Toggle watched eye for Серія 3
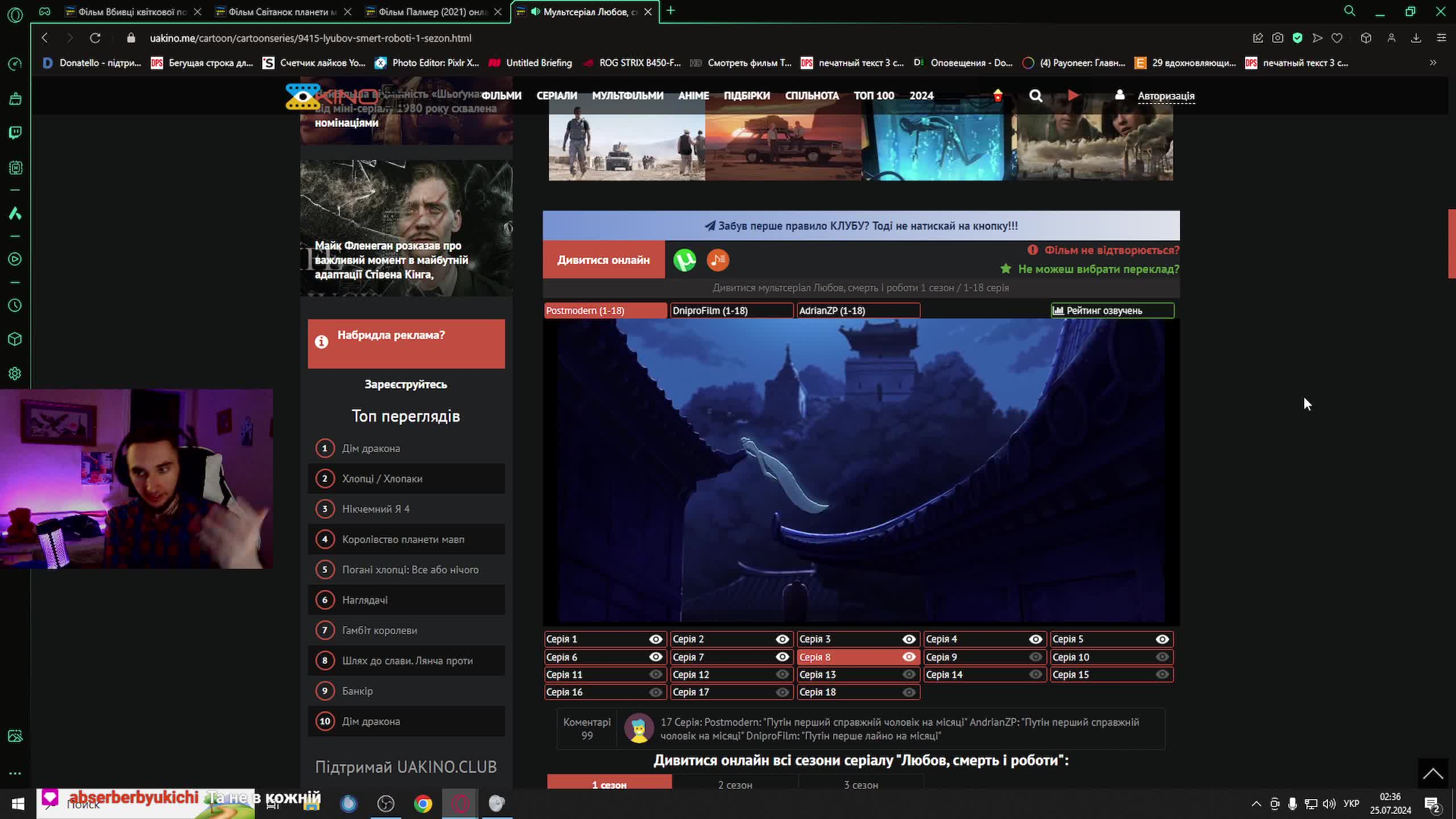Image resolution: width=1456 pixels, height=819 pixels. (909, 639)
